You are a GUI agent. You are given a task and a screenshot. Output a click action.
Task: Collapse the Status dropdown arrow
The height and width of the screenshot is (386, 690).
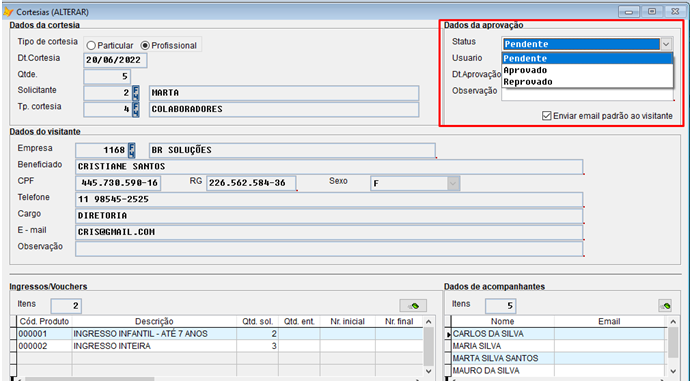pos(666,44)
